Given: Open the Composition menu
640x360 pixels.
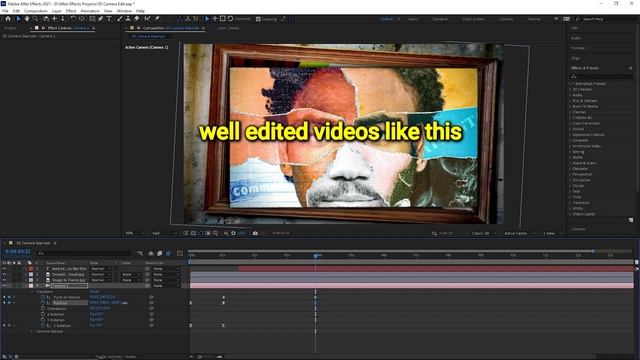Looking at the screenshot, I should 36,11.
